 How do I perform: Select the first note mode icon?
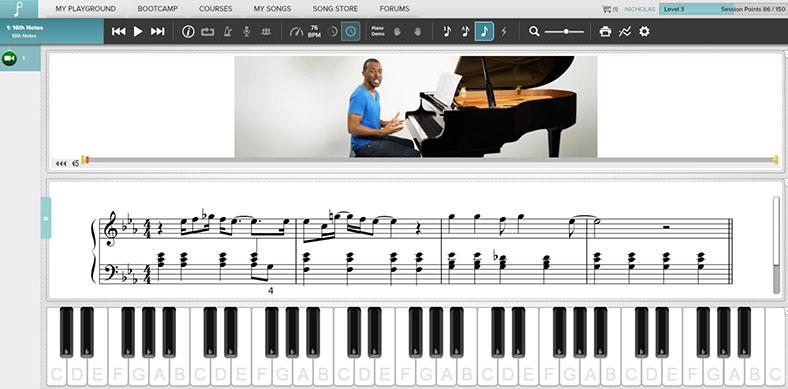coord(447,32)
